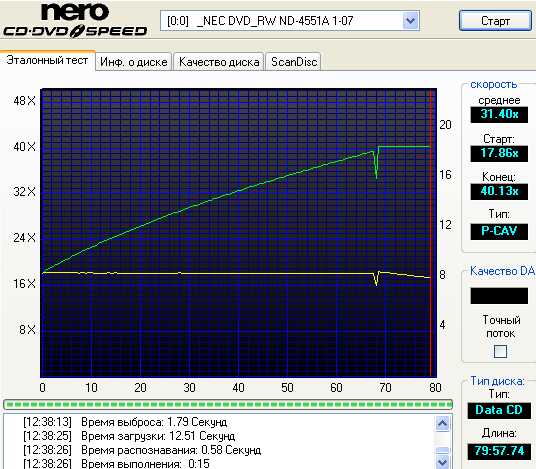Click the log scrollbar up arrow
This screenshot has width=536, height=469.
point(443,424)
